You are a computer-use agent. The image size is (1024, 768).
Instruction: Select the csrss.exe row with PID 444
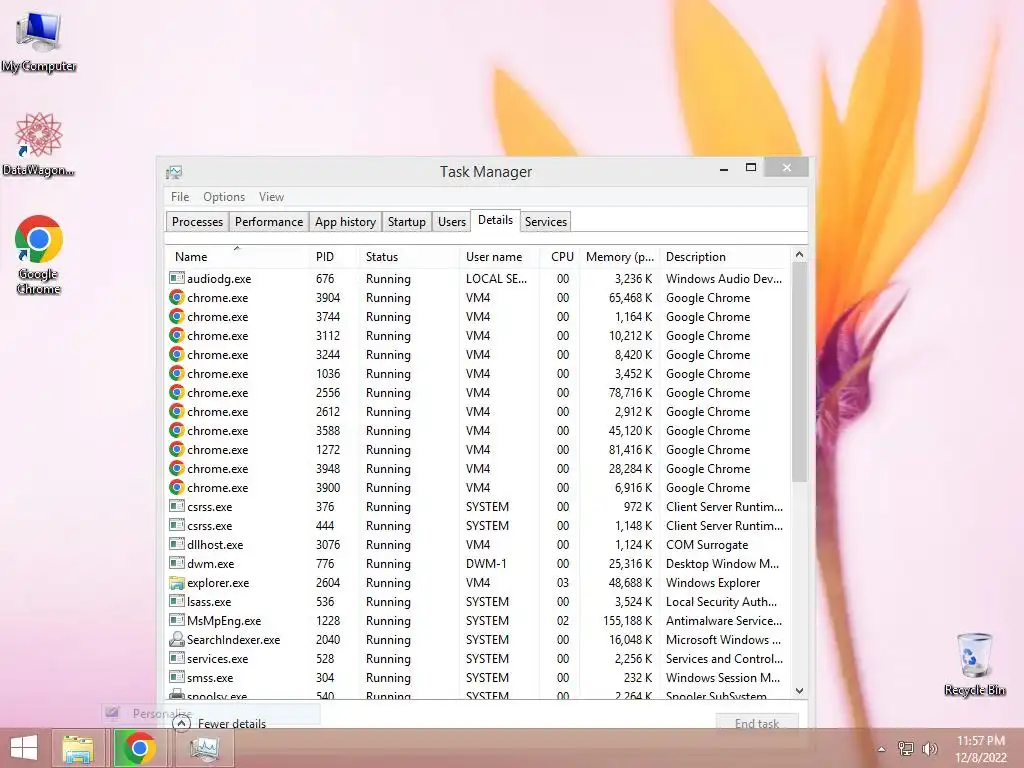pos(478,526)
